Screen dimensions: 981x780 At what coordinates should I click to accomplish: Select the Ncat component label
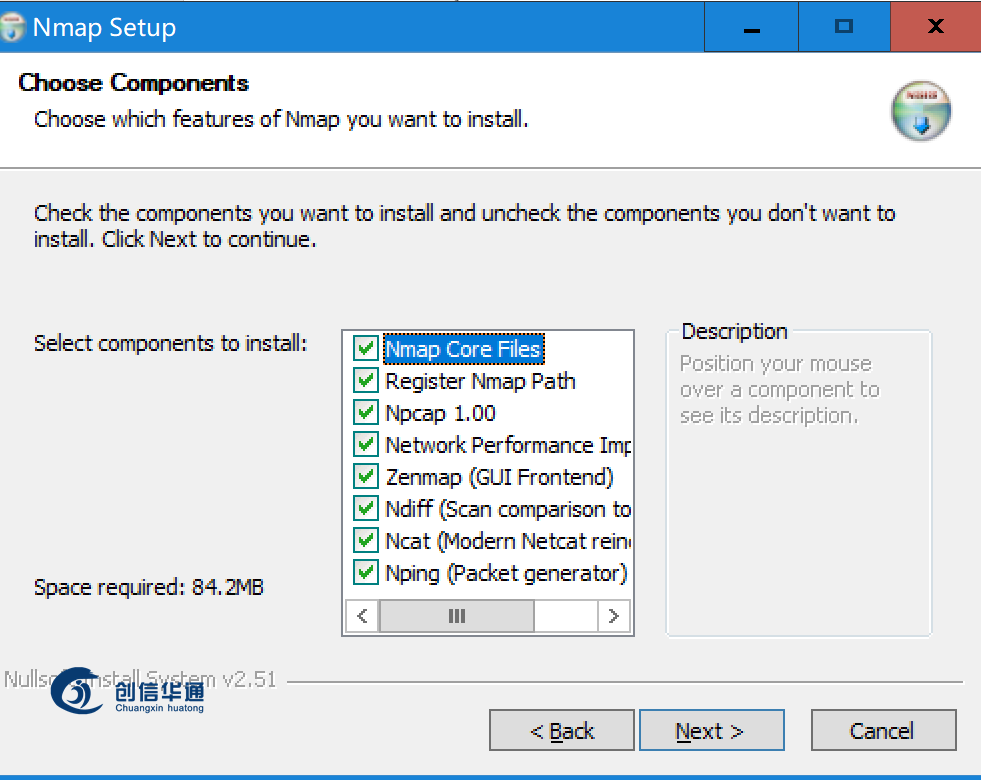(x=507, y=541)
